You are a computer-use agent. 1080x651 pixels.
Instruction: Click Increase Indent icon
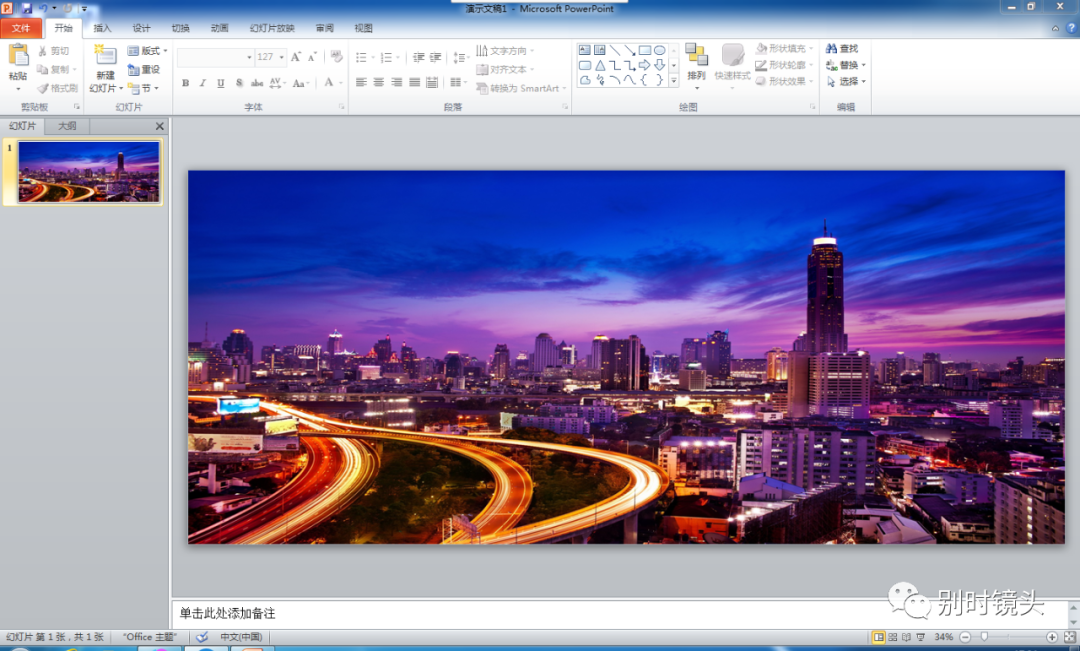tap(435, 57)
